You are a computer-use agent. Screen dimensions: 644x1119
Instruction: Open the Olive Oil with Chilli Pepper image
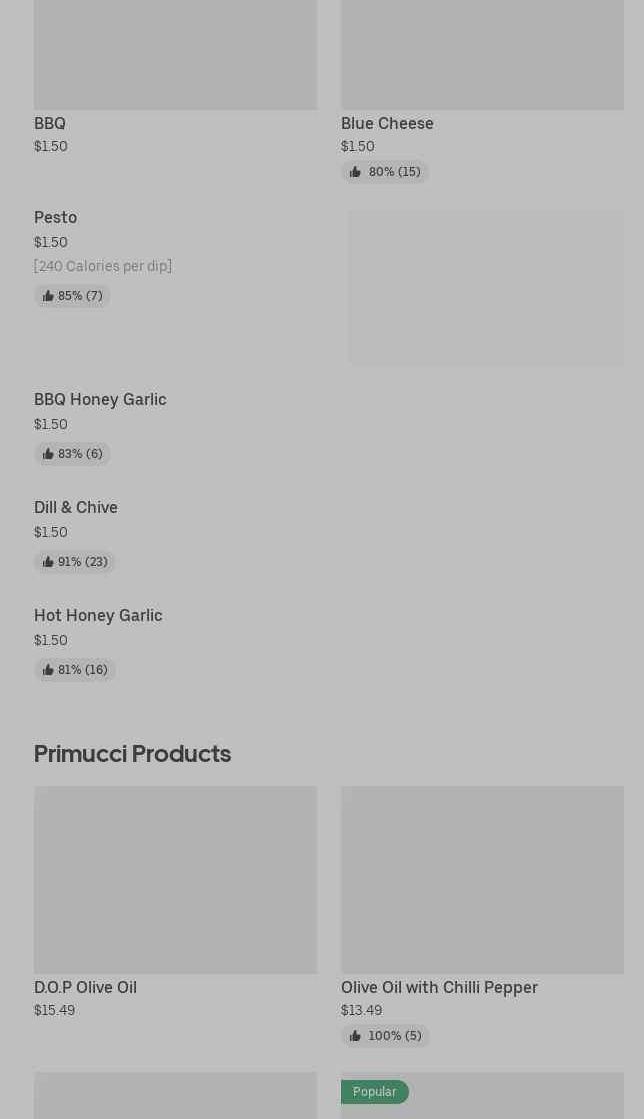click(x=482, y=879)
